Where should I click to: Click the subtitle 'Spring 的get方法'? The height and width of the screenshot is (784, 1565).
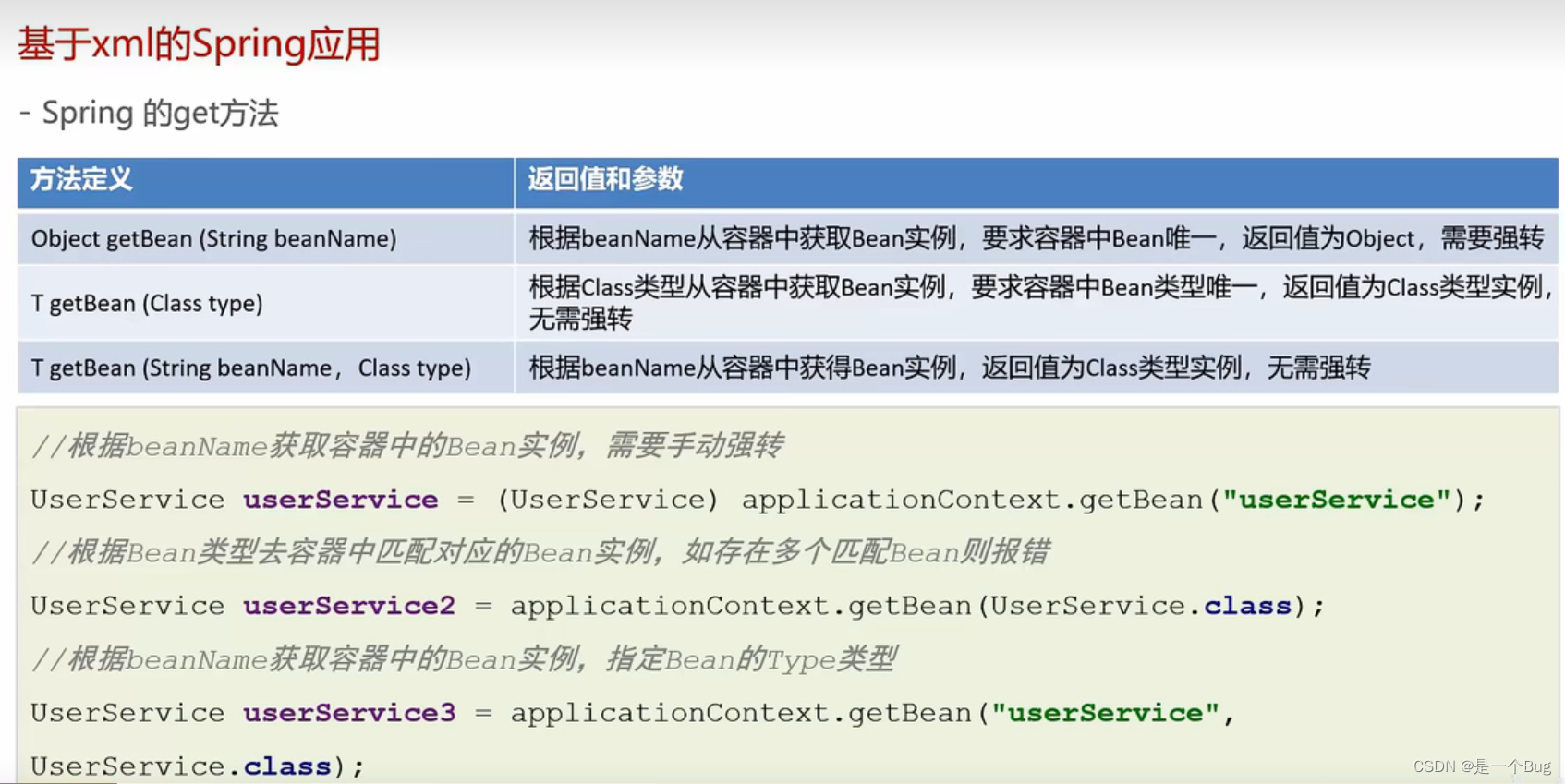[x=160, y=113]
